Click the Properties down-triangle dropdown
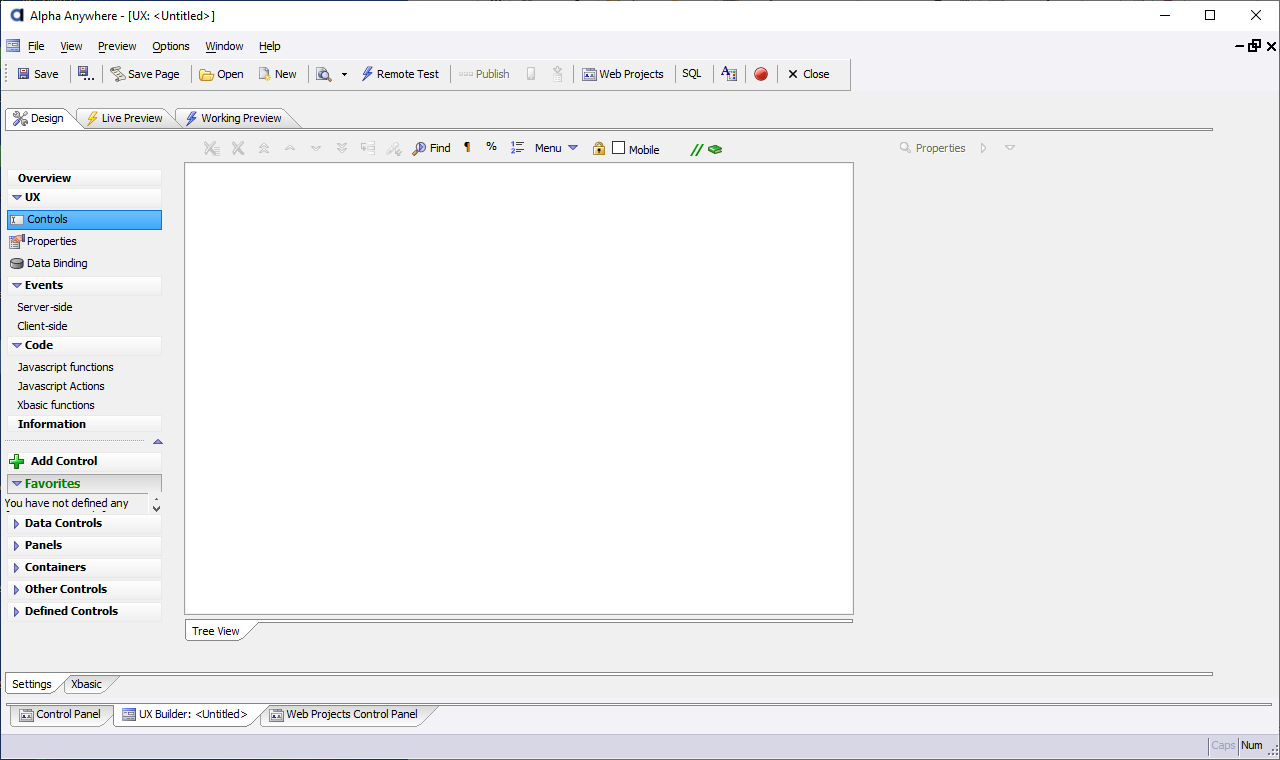This screenshot has height=760, width=1280. pos(1010,148)
